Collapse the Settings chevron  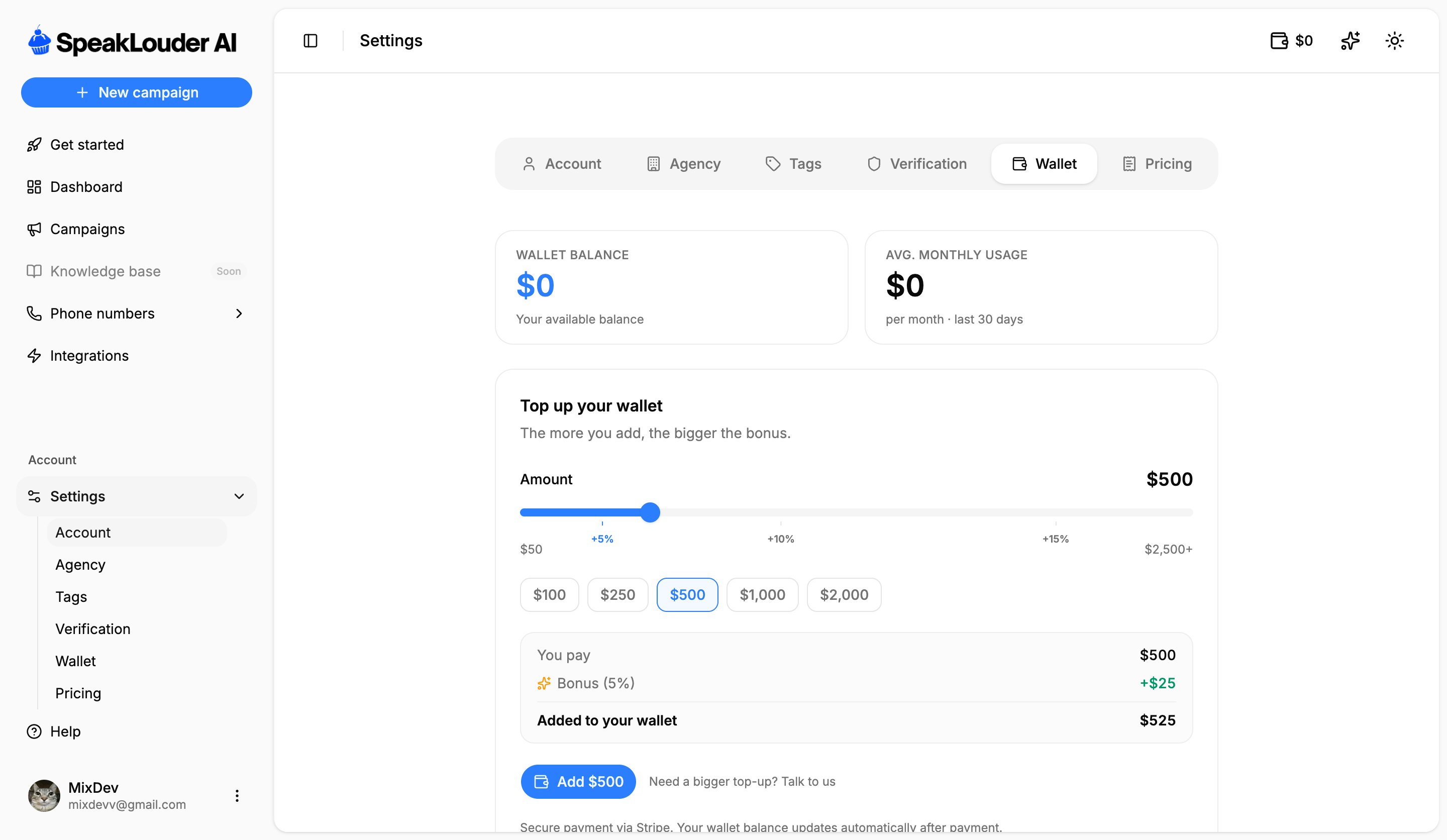[239, 496]
